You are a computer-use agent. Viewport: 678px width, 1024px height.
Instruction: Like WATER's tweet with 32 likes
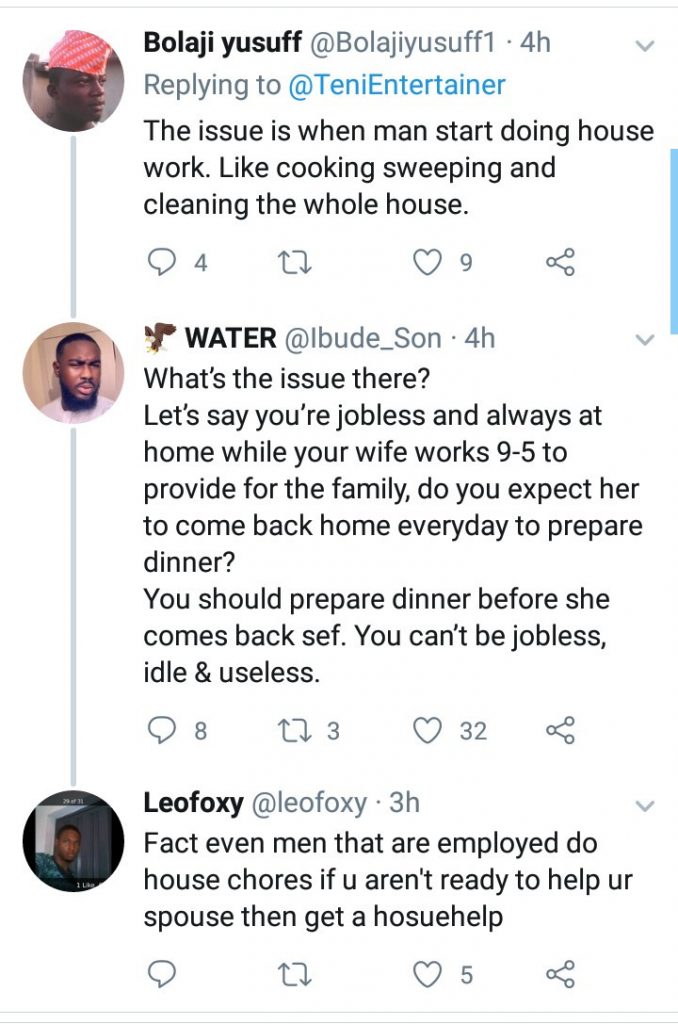point(428,731)
